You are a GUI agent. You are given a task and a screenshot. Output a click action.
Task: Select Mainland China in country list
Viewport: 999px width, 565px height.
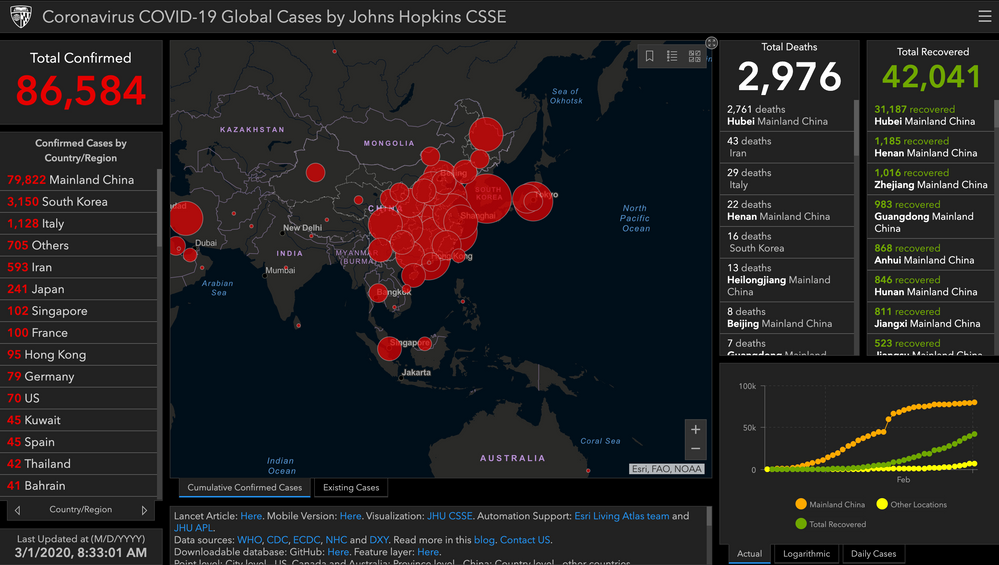coord(79,180)
